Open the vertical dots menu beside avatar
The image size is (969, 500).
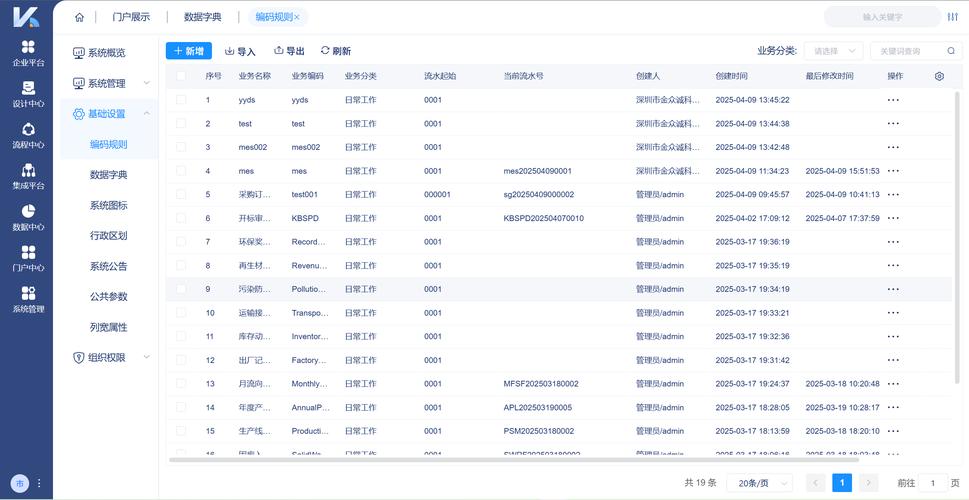[x=39, y=483]
